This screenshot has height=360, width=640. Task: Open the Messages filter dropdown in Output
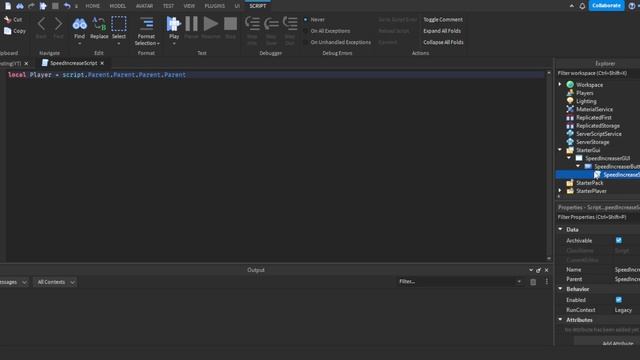[x=13, y=282]
